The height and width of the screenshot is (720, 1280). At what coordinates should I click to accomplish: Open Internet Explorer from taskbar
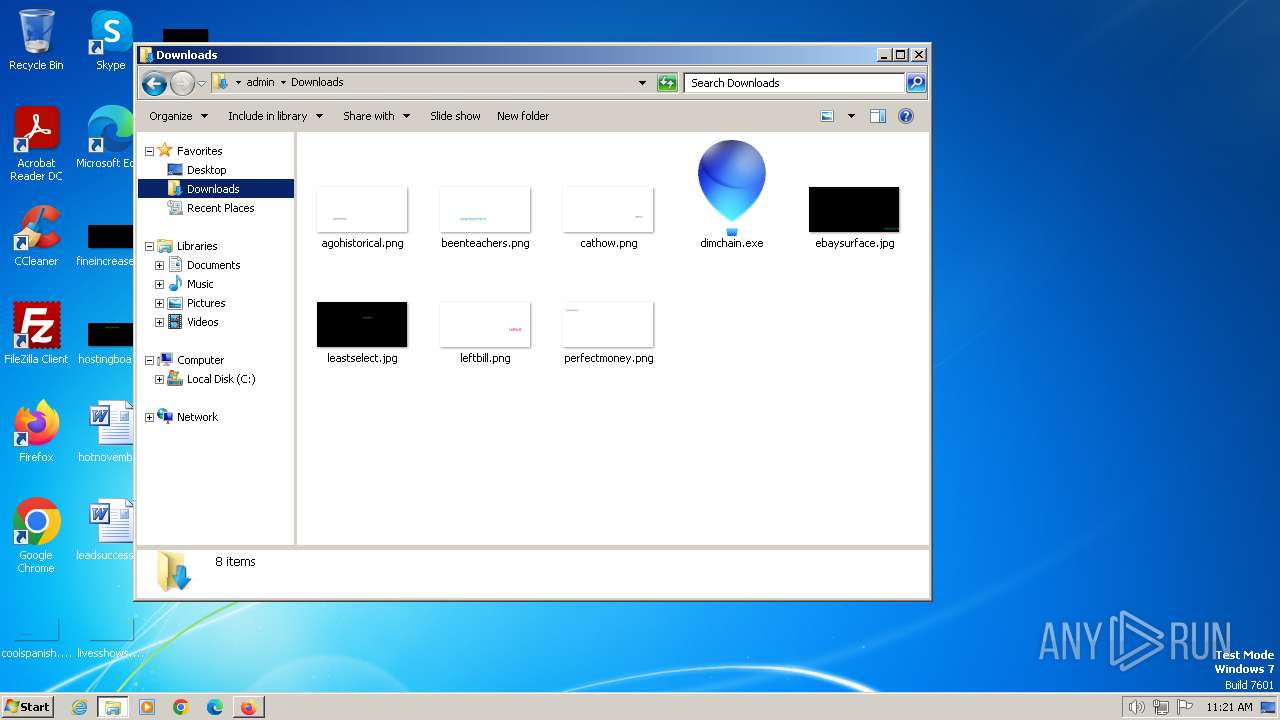[x=79, y=707]
